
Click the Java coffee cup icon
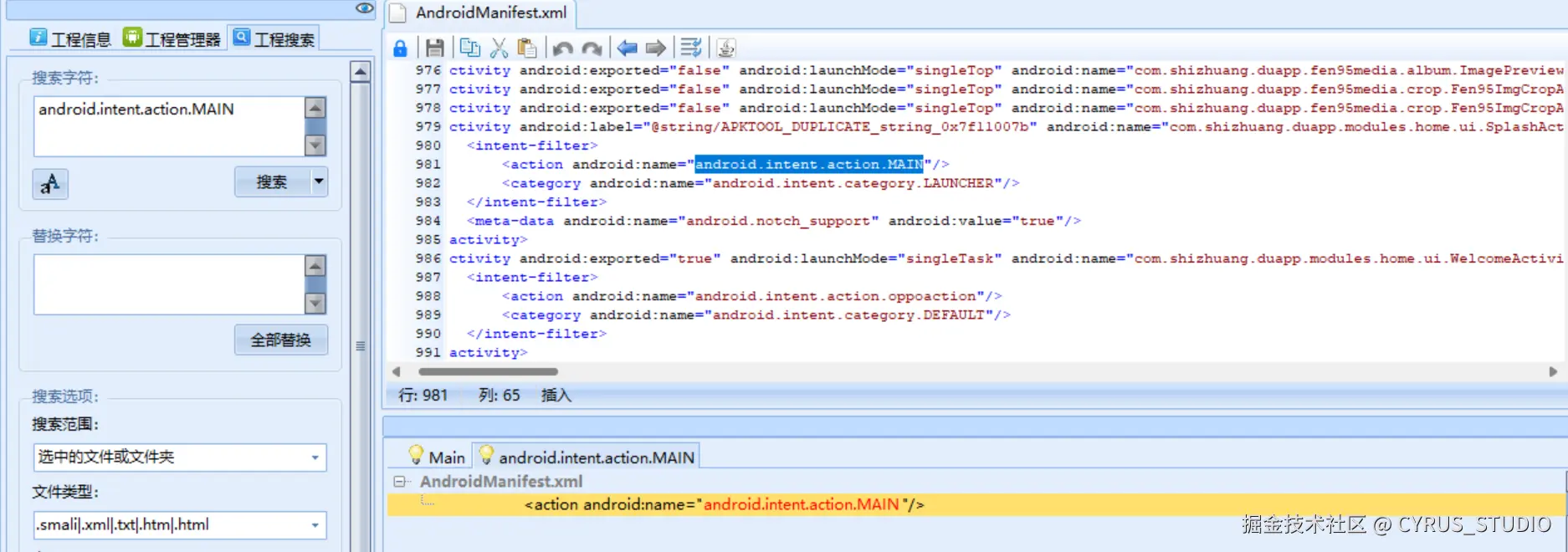click(726, 49)
